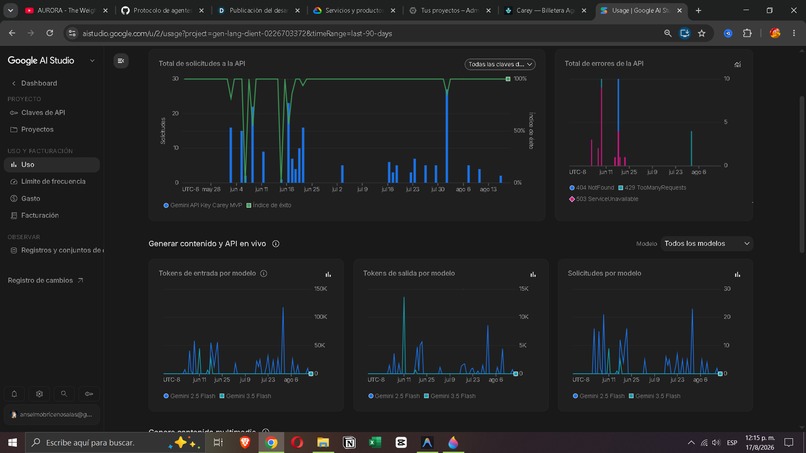
Task: Expand Google AI Studio chevron dropdown
Action: [x=92, y=61]
